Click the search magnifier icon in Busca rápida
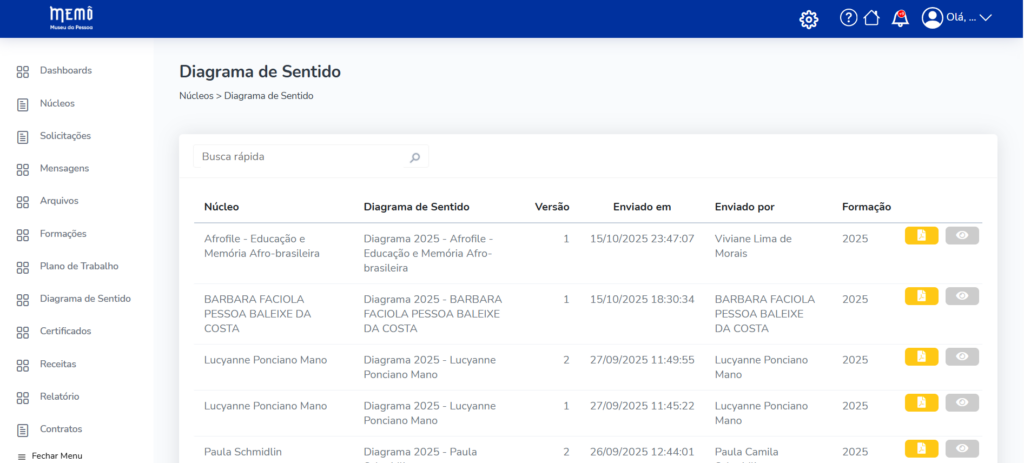Viewport: 1024px width, 463px height. [415, 158]
